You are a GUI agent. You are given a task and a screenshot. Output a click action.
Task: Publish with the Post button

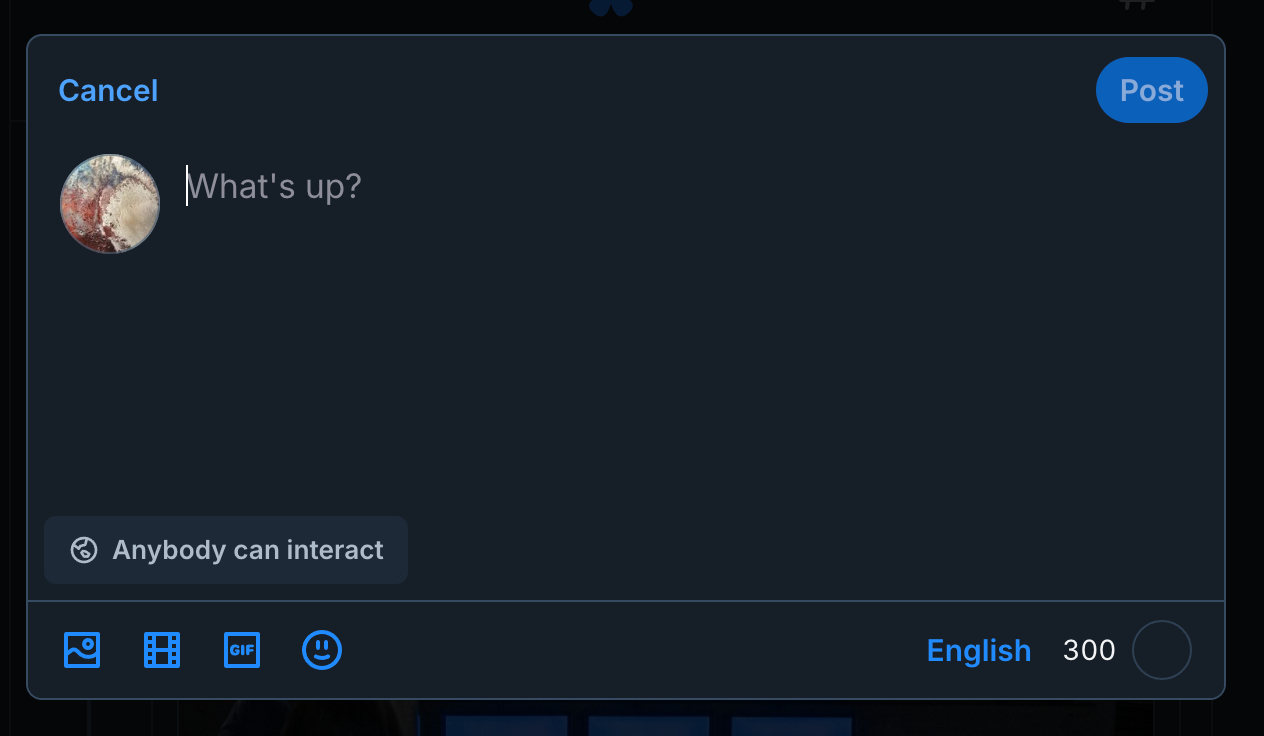1151,91
